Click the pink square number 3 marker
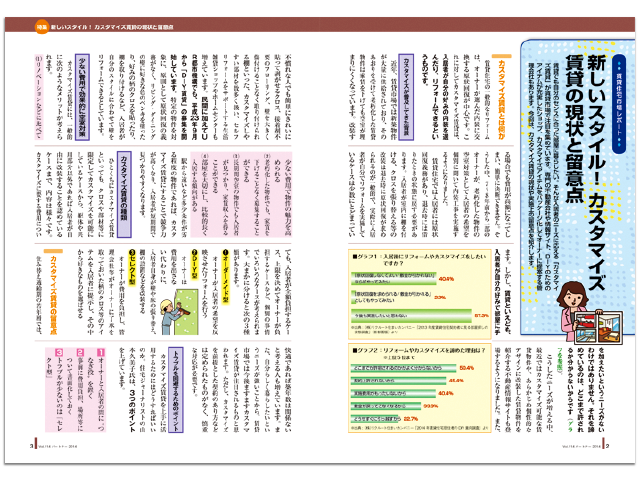 click(59, 352)
